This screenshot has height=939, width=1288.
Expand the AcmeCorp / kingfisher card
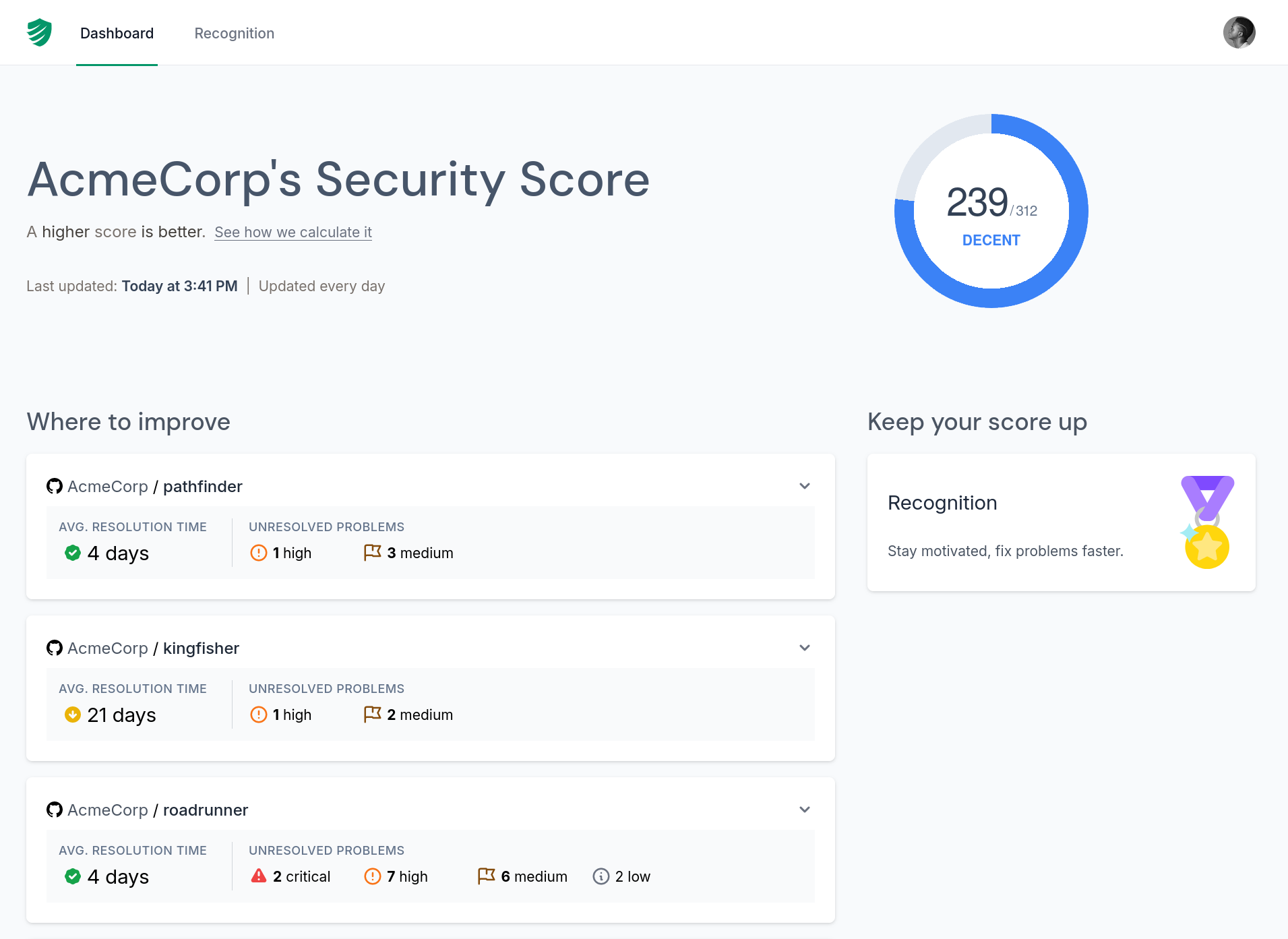(804, 647)
